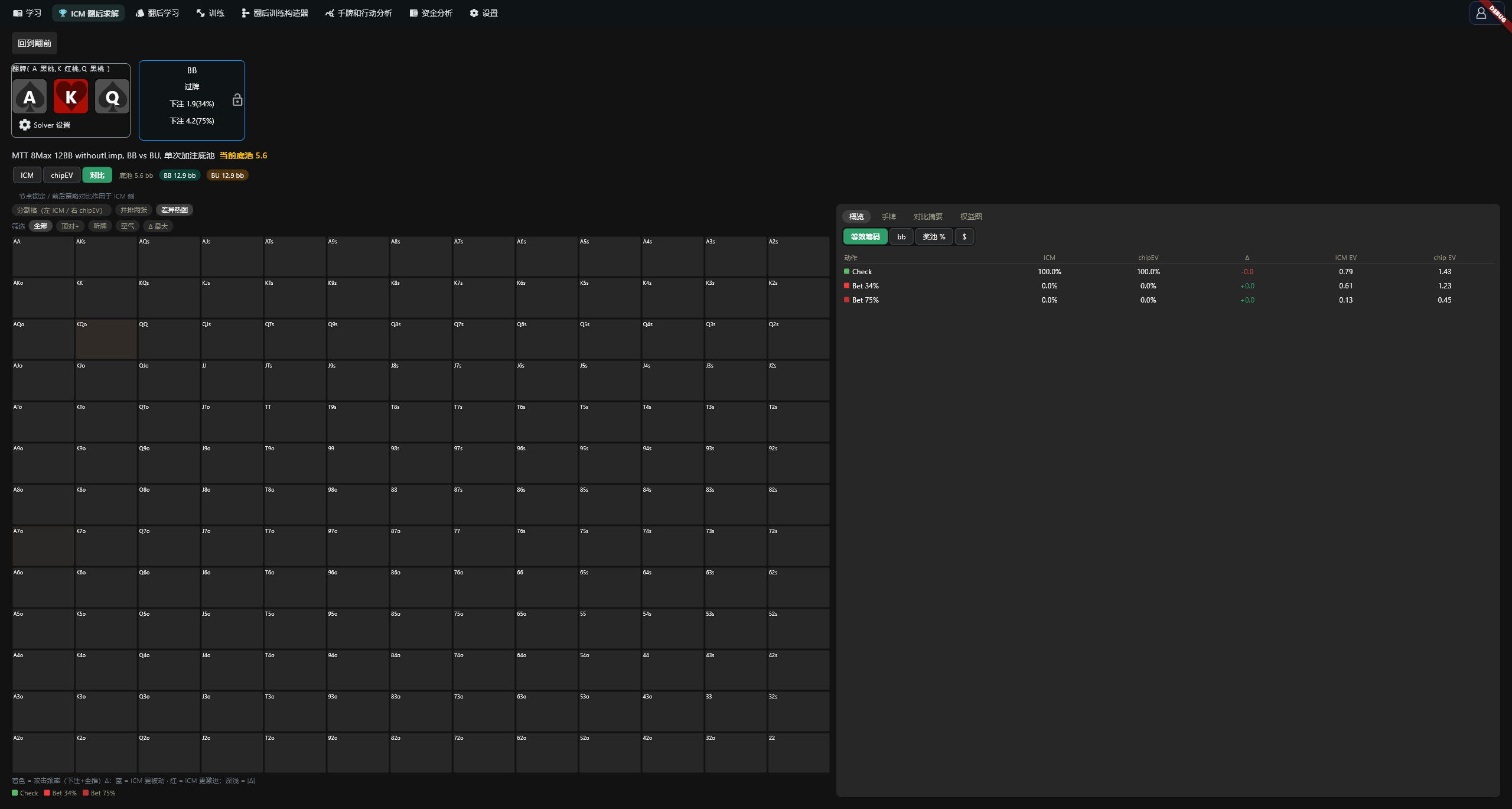Click the lock icon in BB panel
Screen dimensions: 1512x809
coord(237,100)
